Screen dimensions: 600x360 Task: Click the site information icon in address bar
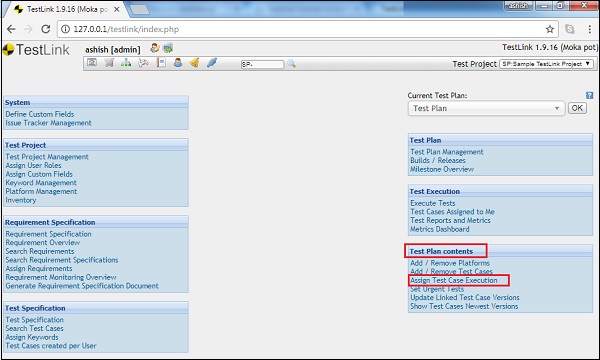point(65,29)
